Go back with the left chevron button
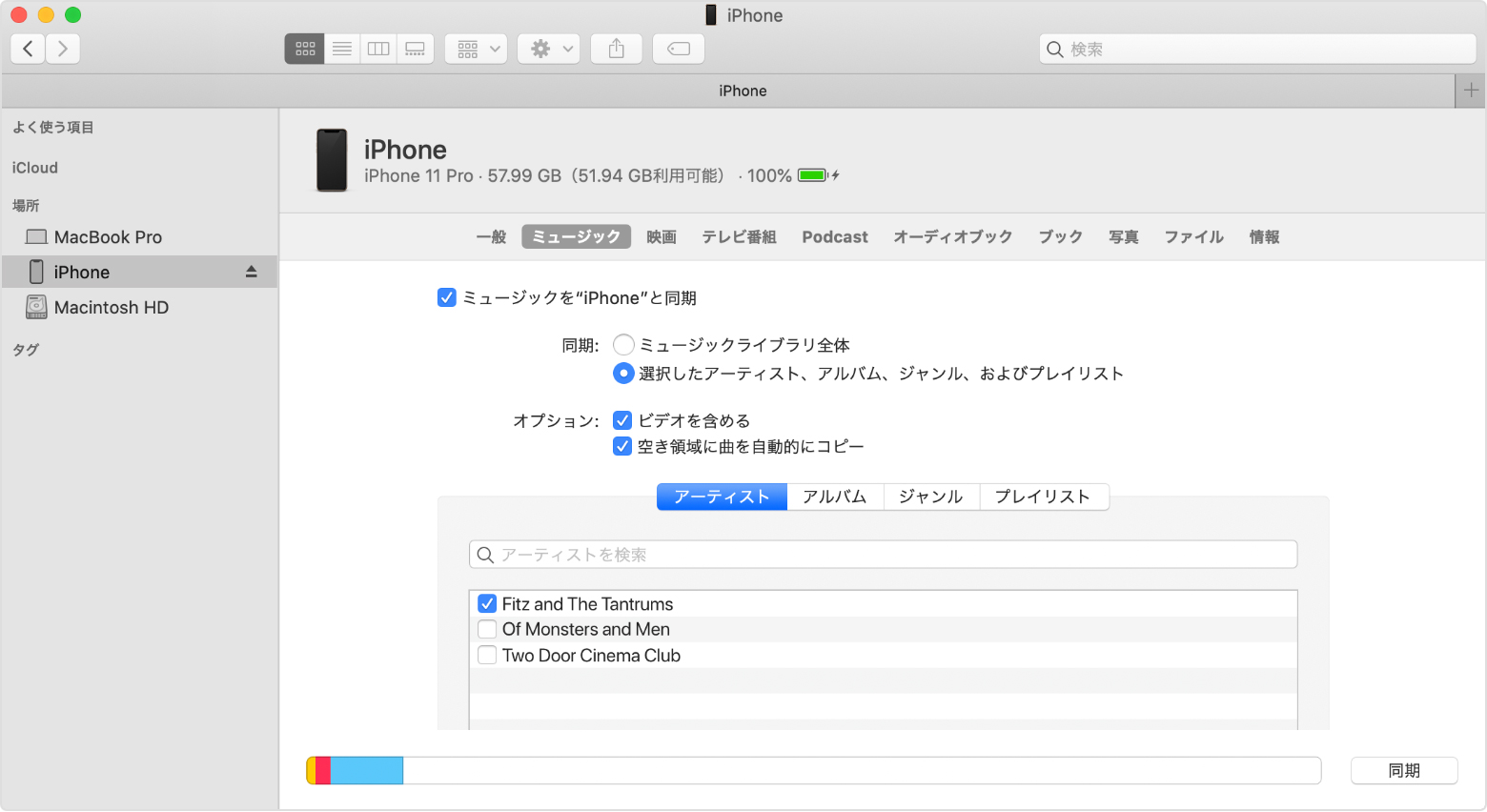 [28, 49]
